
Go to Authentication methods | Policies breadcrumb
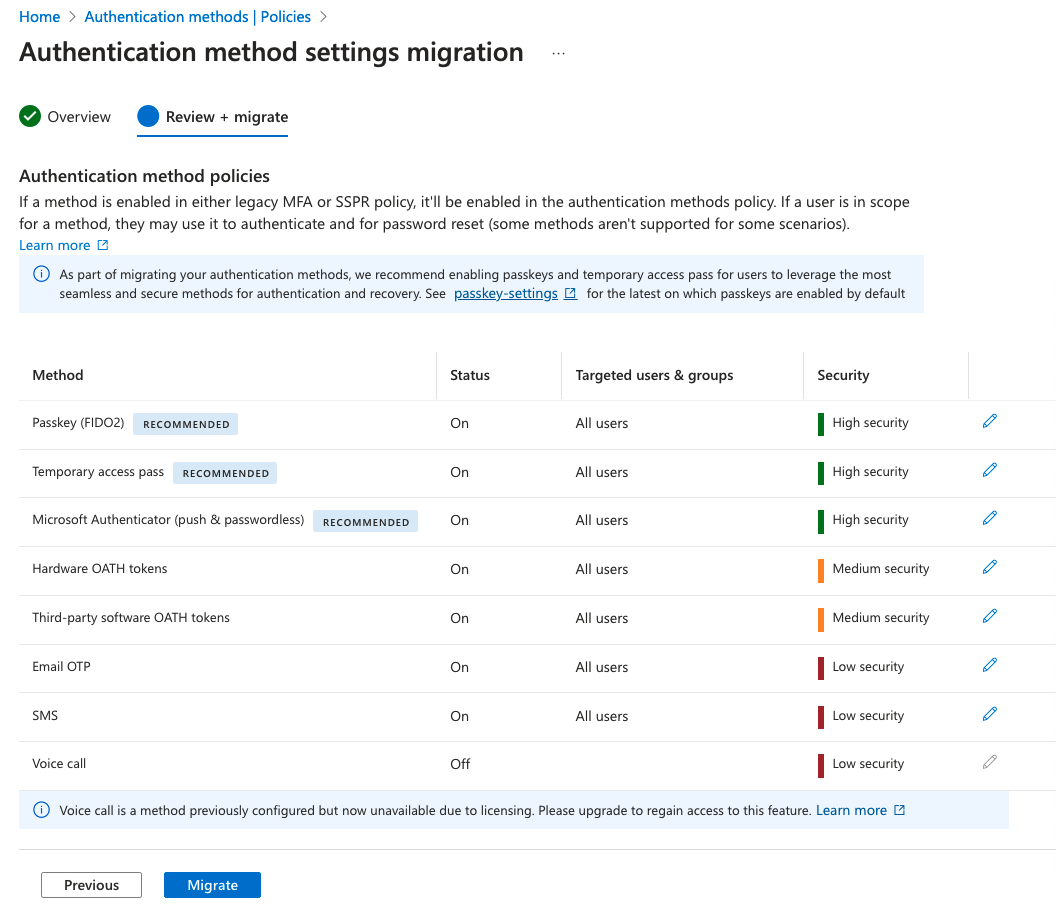pyautogui.click(x=197, y=17)
